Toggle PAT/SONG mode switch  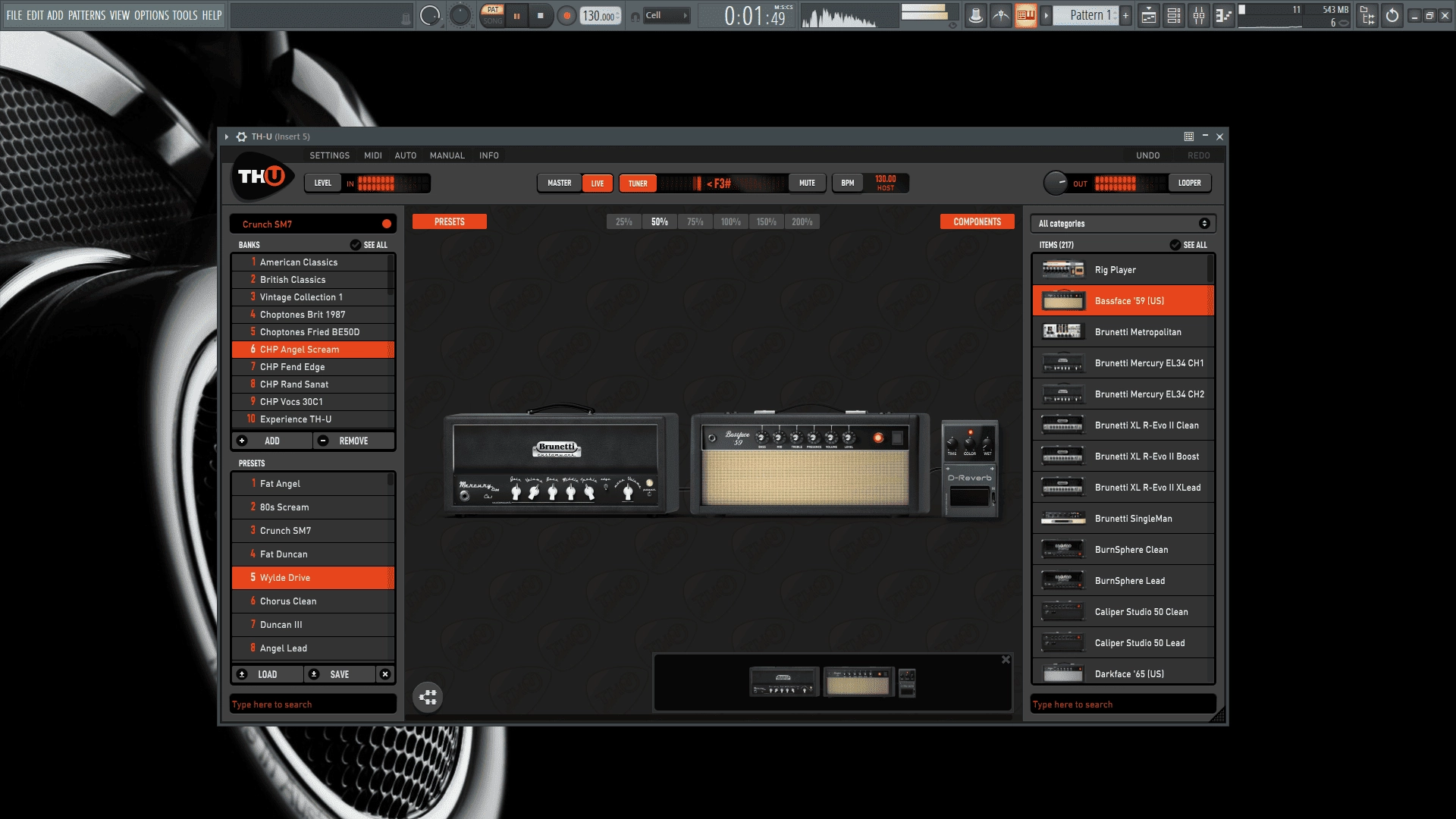pyautogui.click(x=493, y=15)
